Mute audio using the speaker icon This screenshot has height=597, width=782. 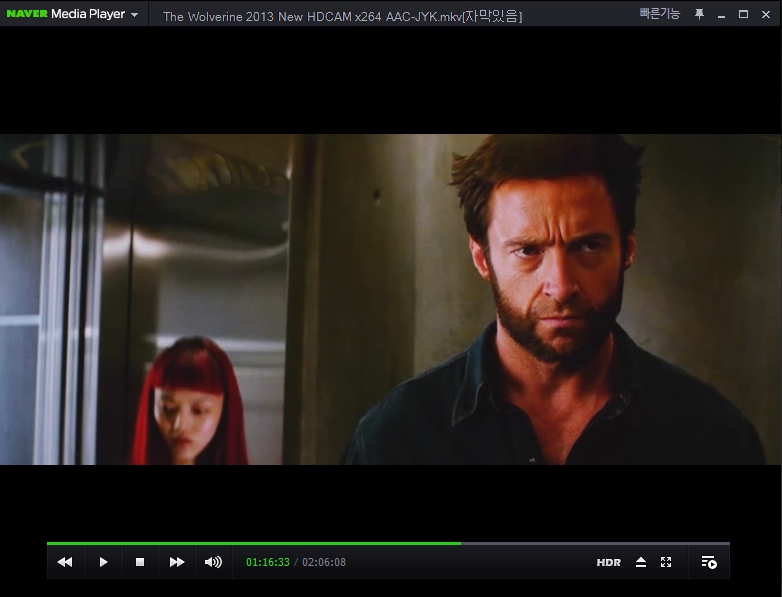point(213,562)
